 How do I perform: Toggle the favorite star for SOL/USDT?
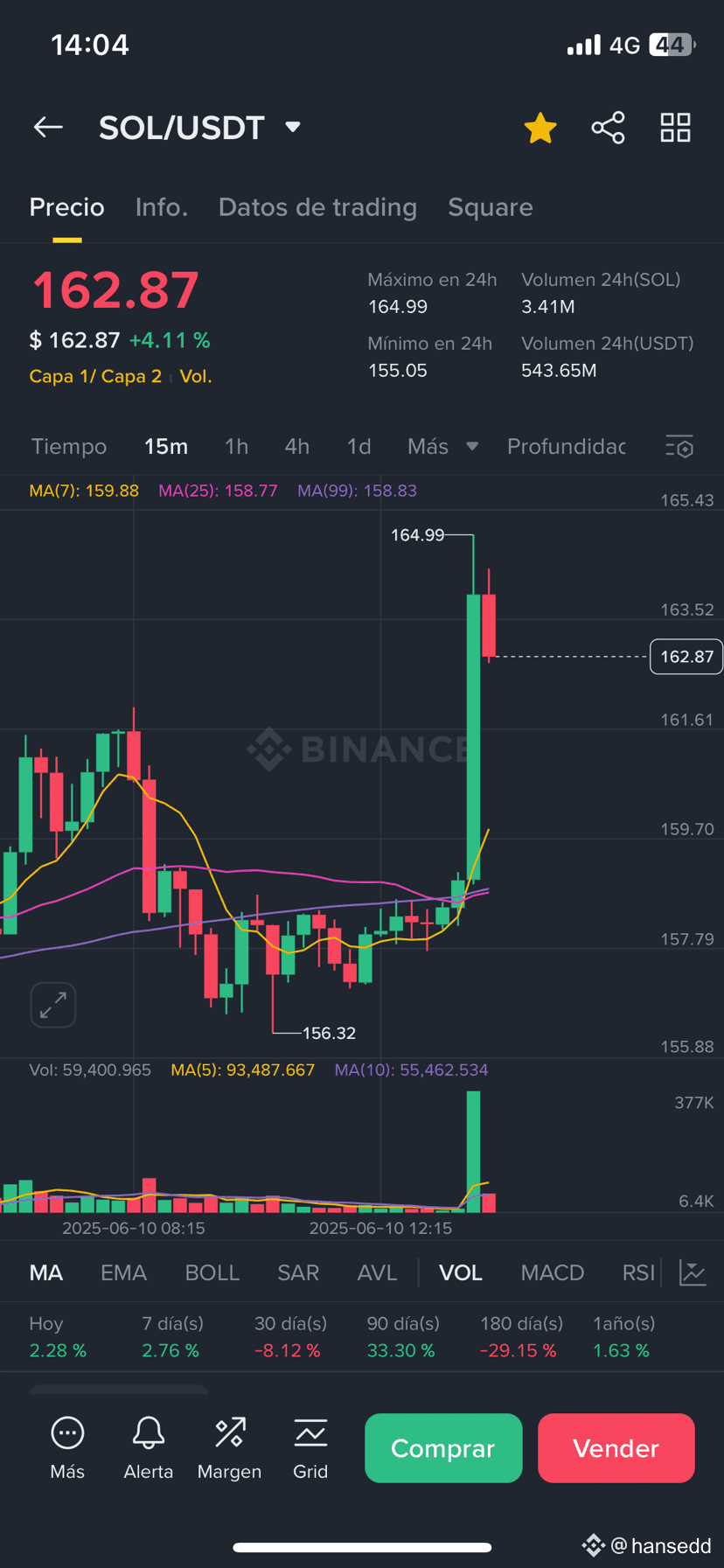[540, 128]
